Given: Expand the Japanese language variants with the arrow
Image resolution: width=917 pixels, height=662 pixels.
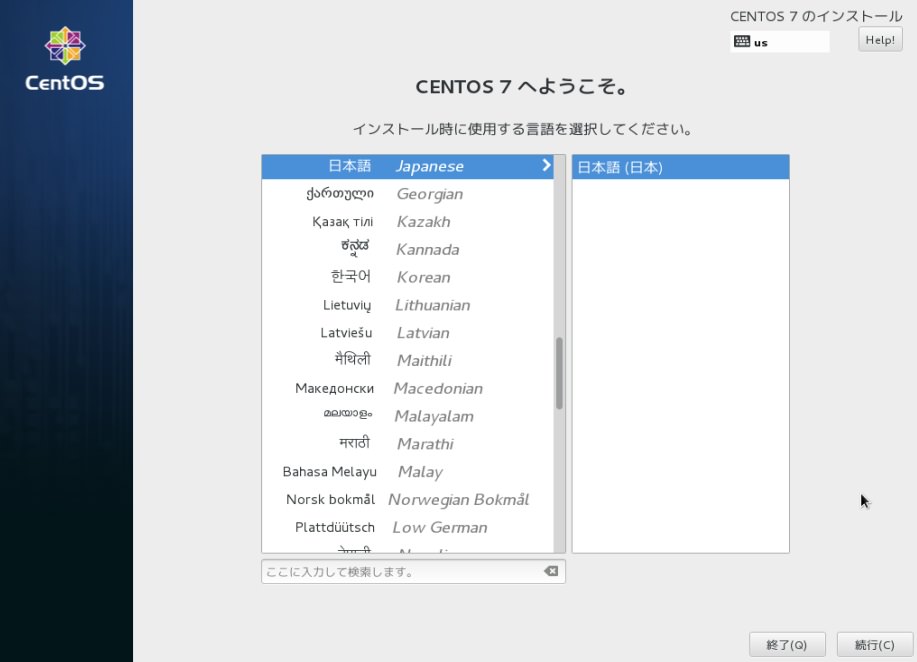Looking at the screenshot, I should pyautogui.click(x=546, y=166).
